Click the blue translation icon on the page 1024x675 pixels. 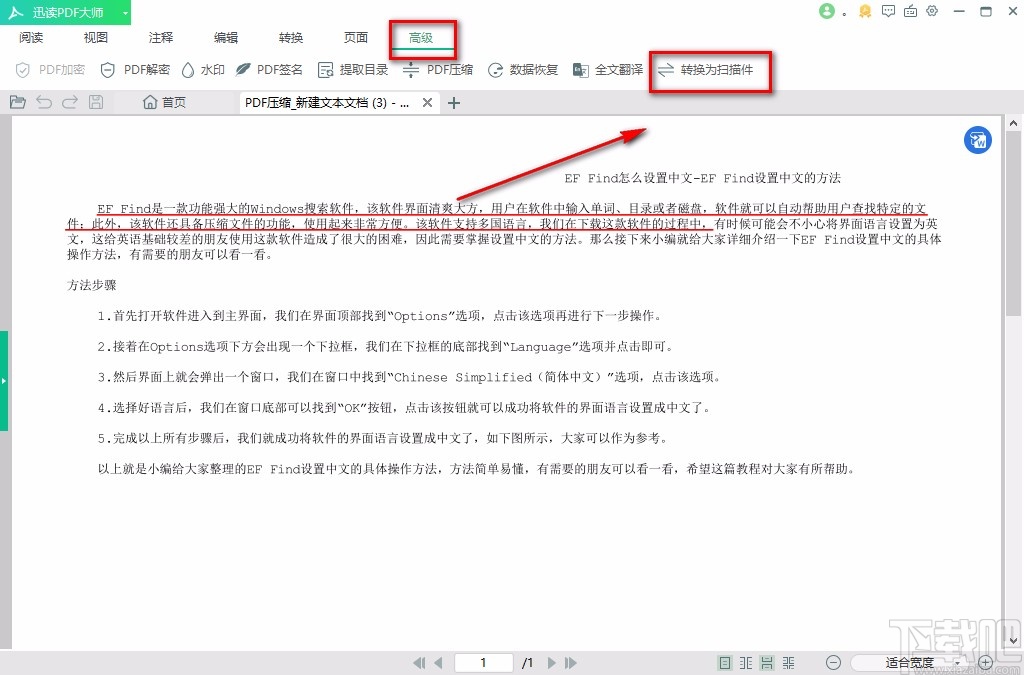tap(977, 140)
